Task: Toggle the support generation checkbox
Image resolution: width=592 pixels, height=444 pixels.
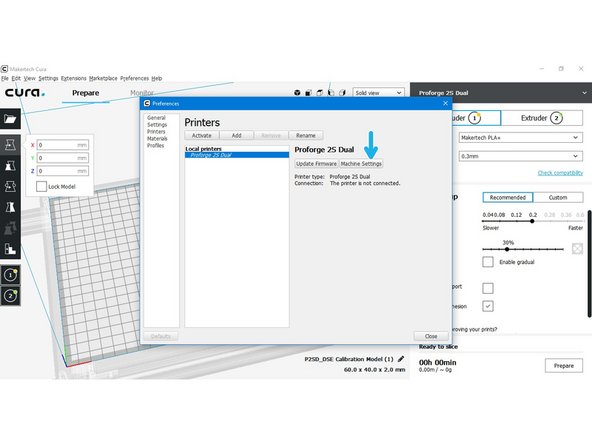Action: 488,288
